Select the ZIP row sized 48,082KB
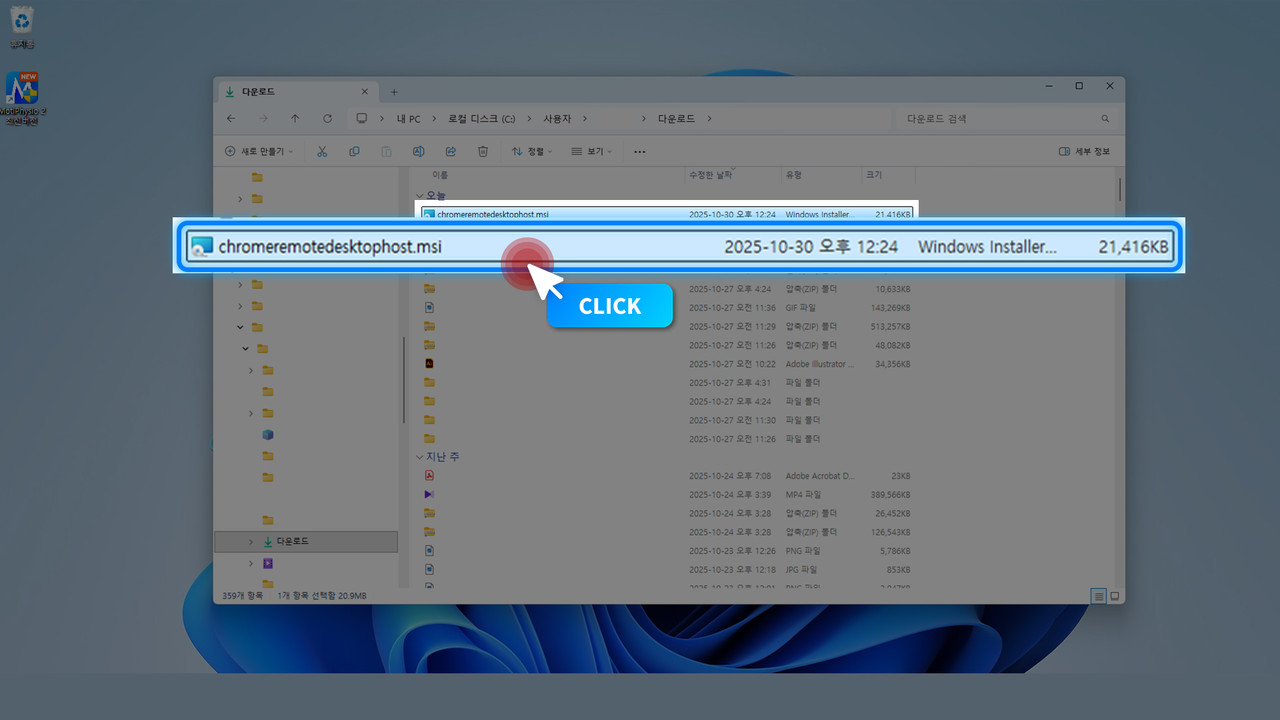Screen dimensions: 1280x720 click(666, 346)
